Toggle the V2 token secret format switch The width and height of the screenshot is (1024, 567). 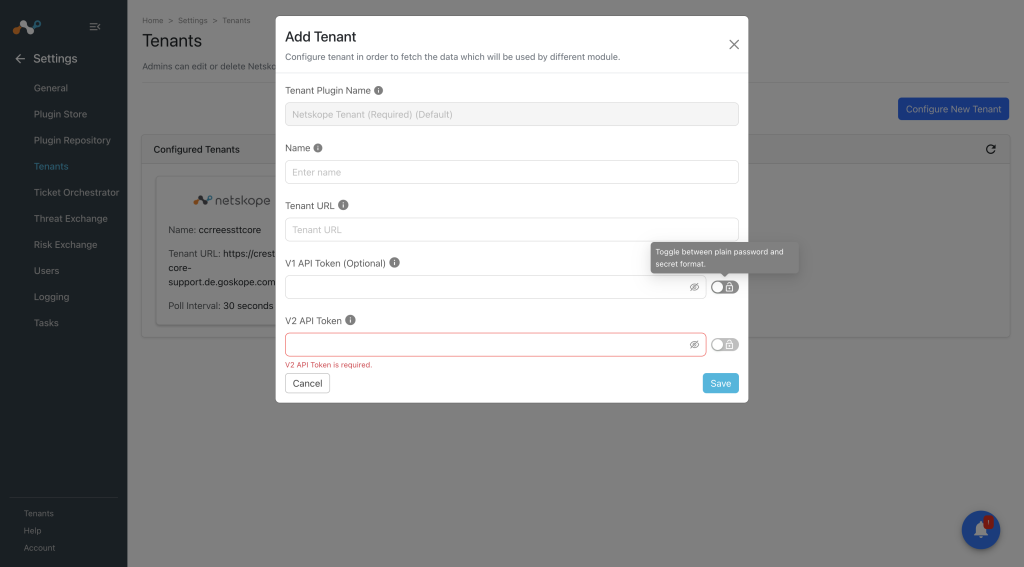click(725, 345)
